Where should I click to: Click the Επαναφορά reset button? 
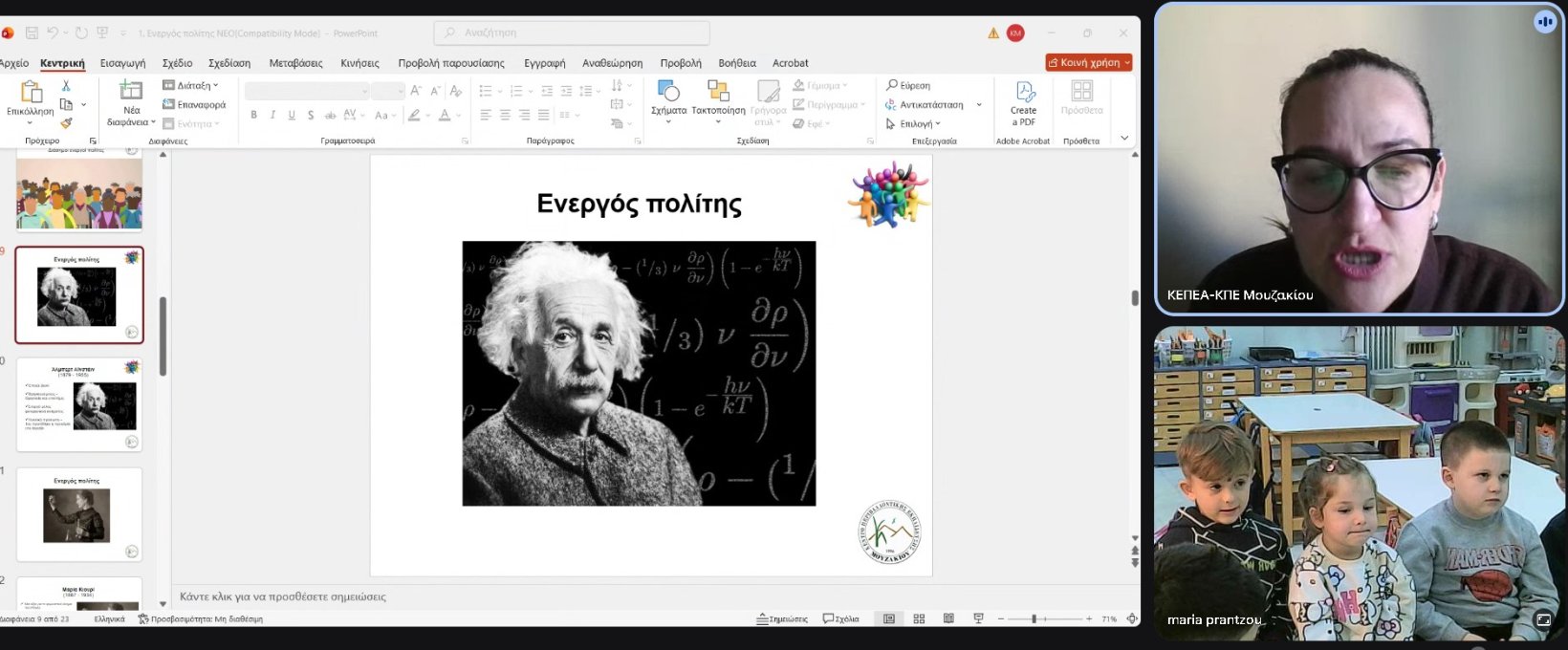[x=195, y=105]
